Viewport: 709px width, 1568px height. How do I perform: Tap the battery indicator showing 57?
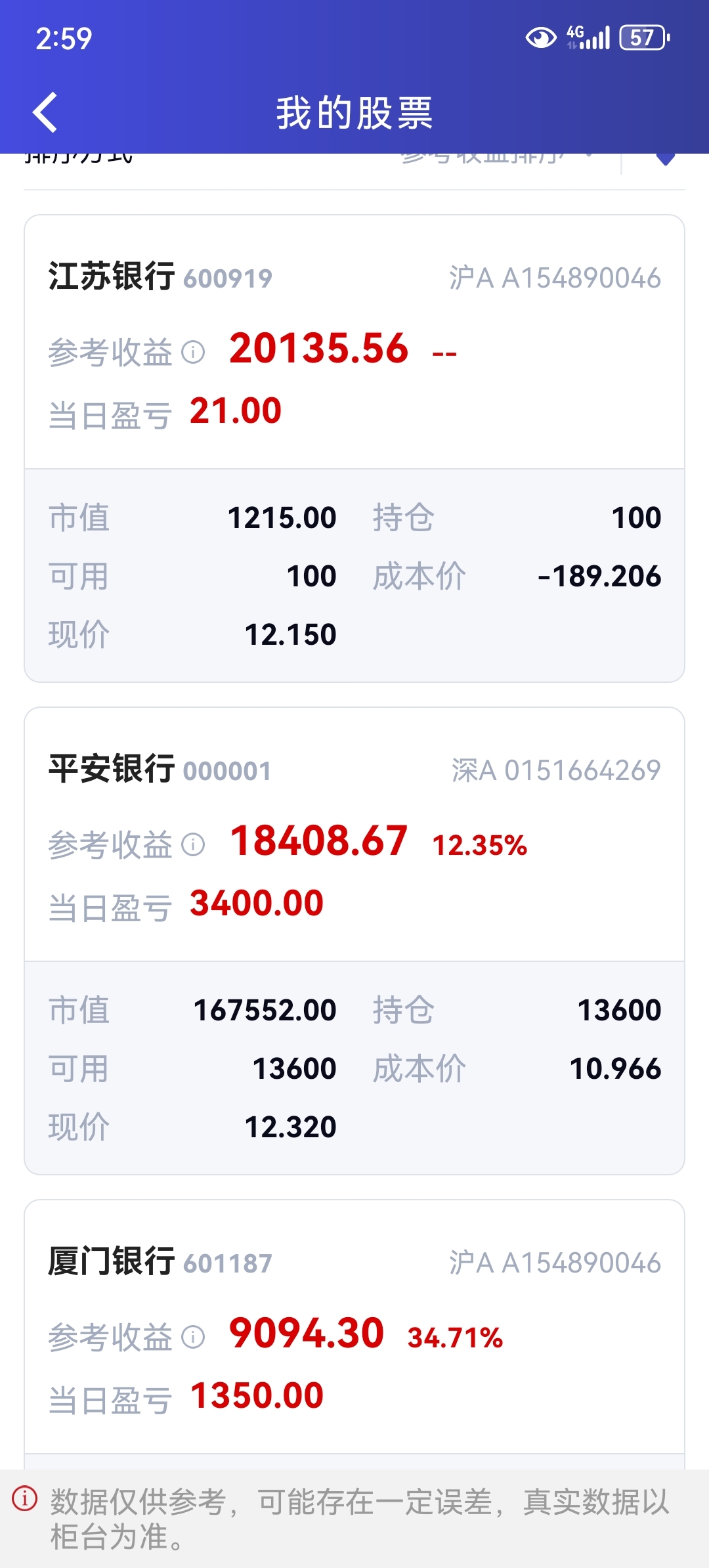pos(645,38)
